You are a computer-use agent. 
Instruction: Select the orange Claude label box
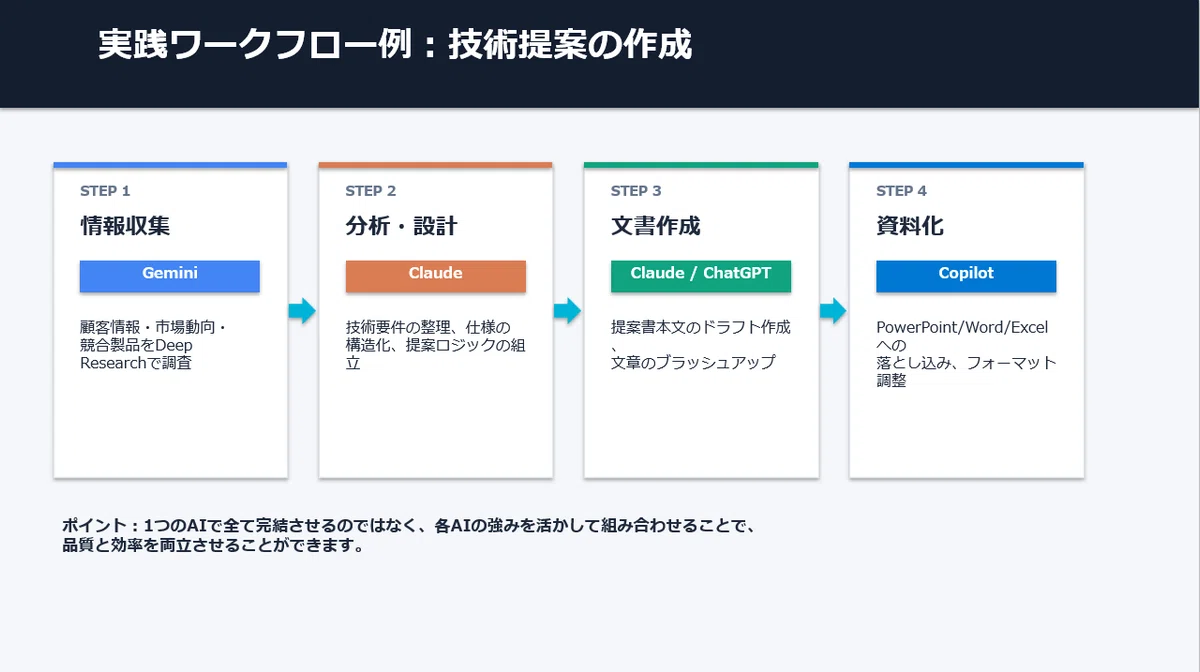(436, 276)
